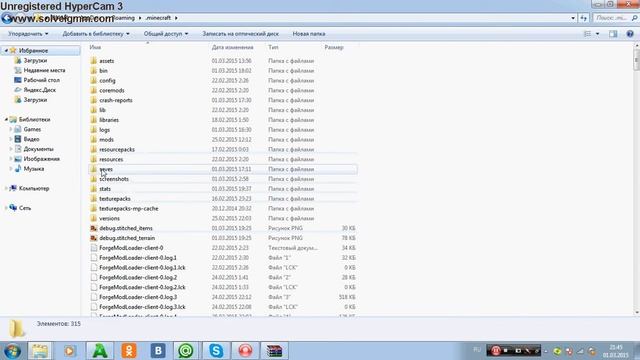Open the Odnoklassniki taskbar icon
The height and width of the screenshot is (360, 640).
click(129, 351)
